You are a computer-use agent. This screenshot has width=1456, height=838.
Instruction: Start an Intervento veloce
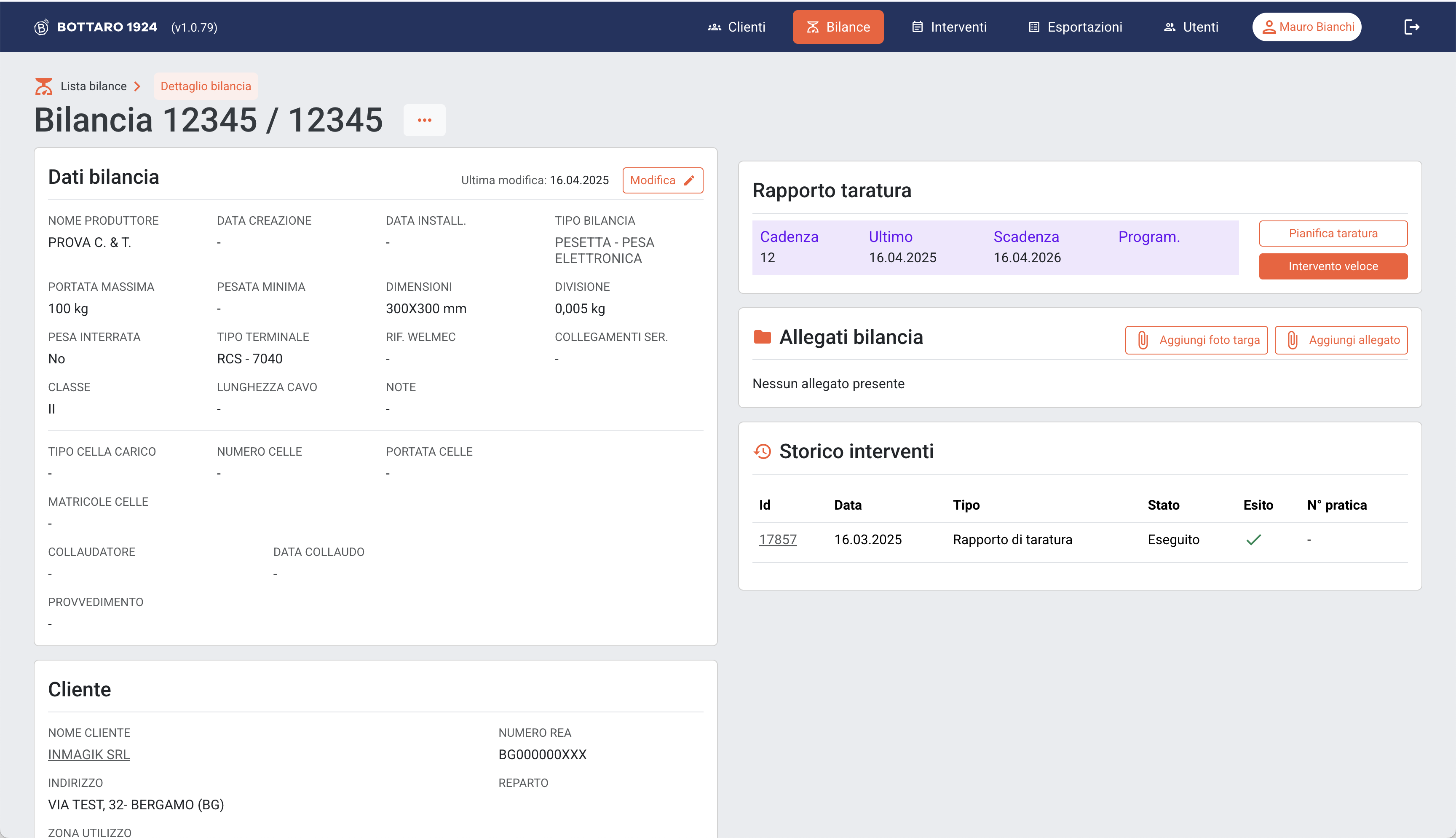click(1333, 266)
